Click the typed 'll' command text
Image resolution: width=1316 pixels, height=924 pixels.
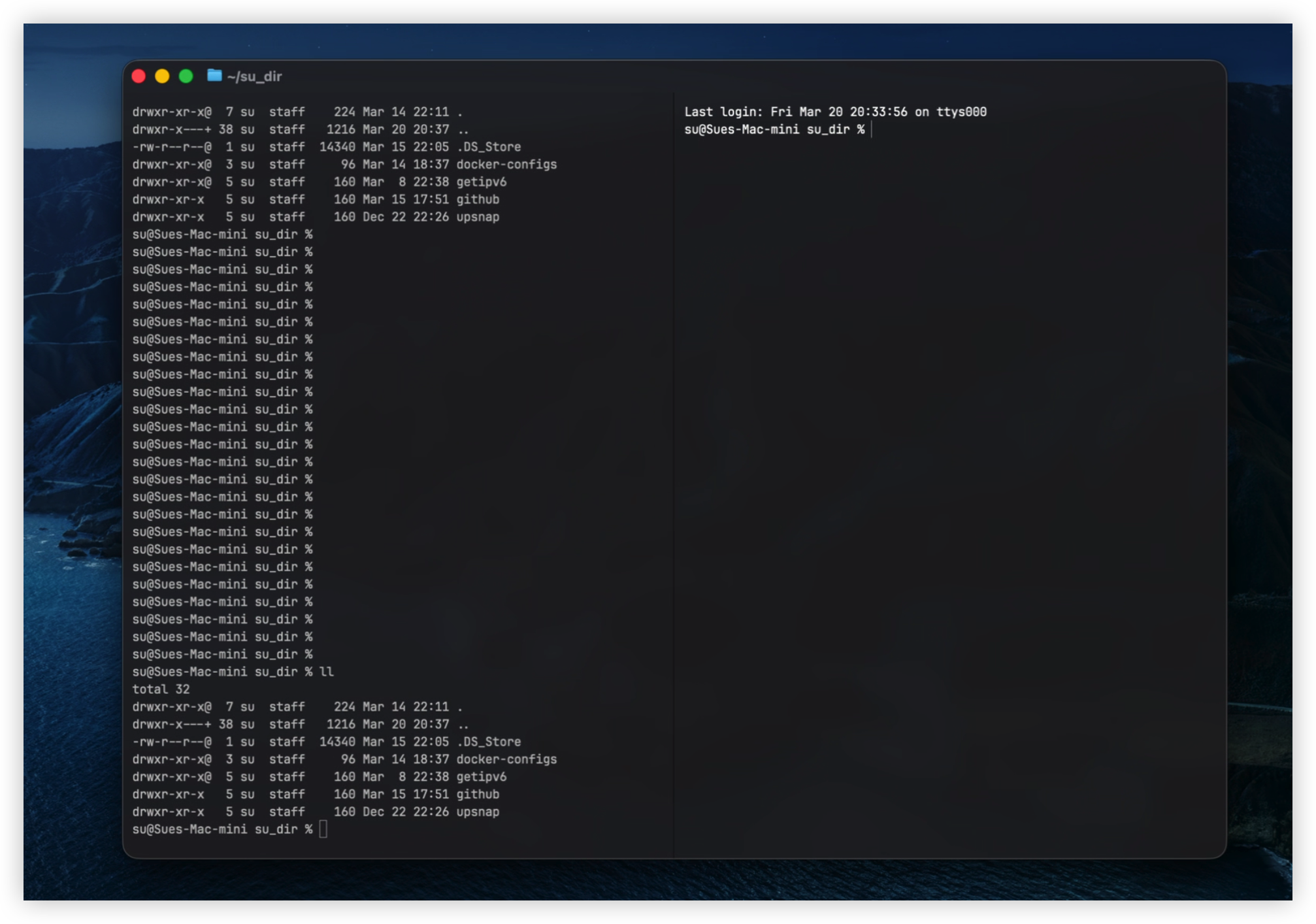(327, 672)
